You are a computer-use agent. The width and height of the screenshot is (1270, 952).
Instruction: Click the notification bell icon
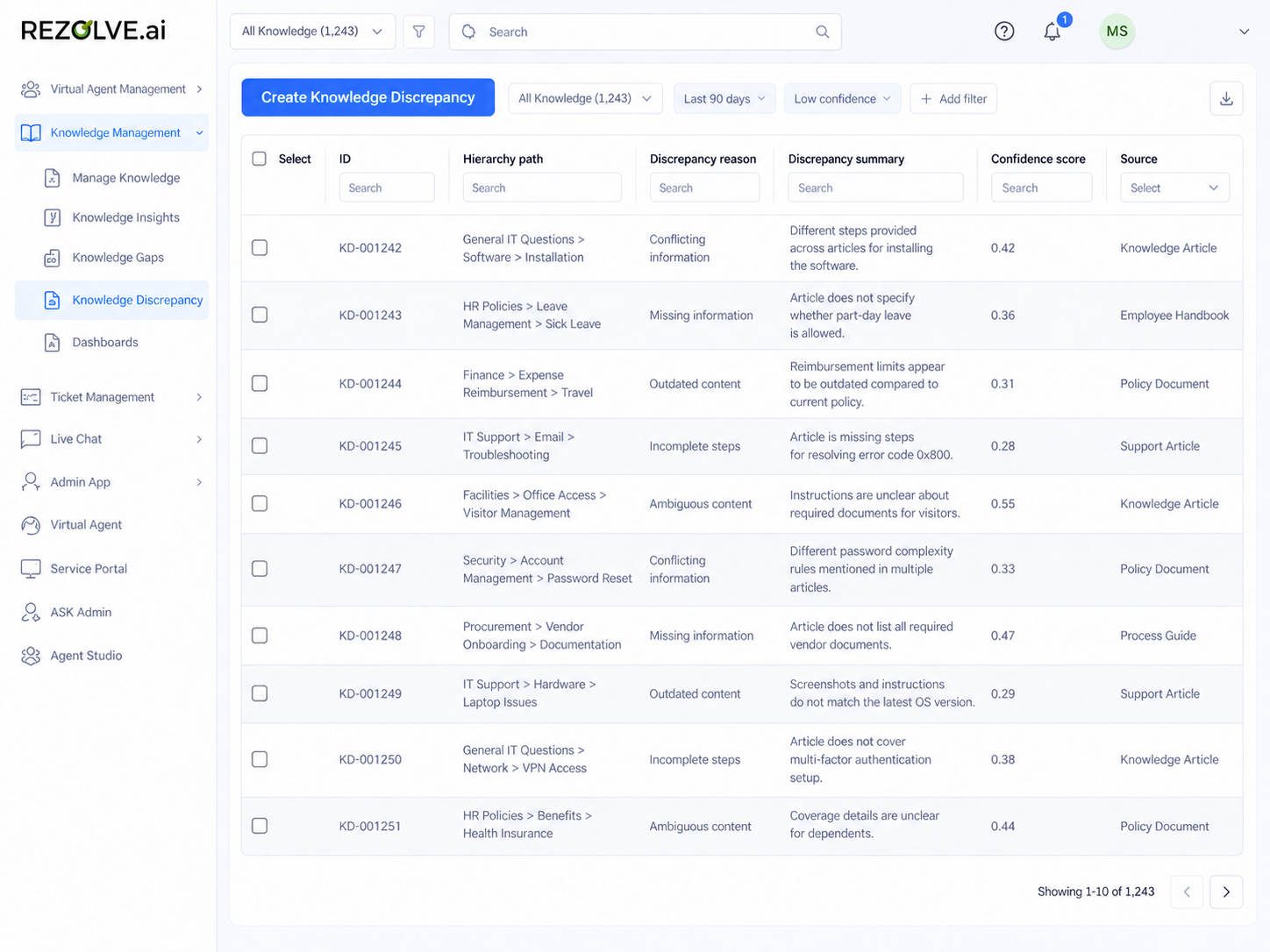(x=1052, y=32)
